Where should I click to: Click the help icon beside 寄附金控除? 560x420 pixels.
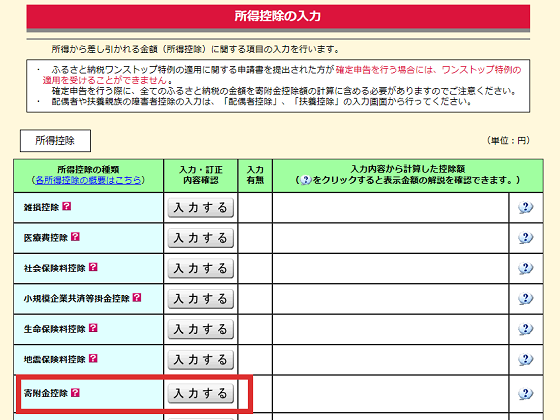pos(75,393)
